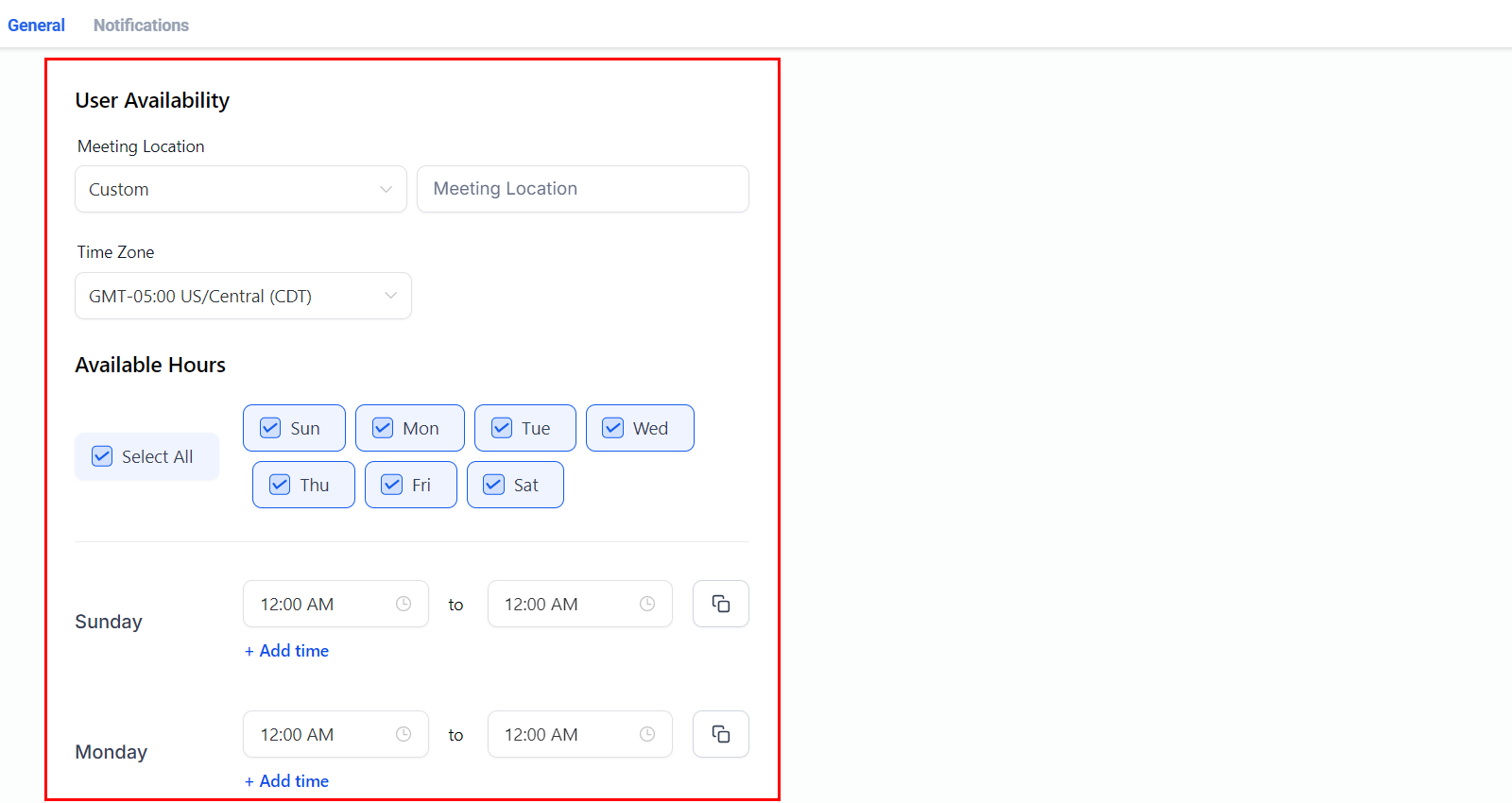Open the Custom meeting location dropdown

(240, 189)
